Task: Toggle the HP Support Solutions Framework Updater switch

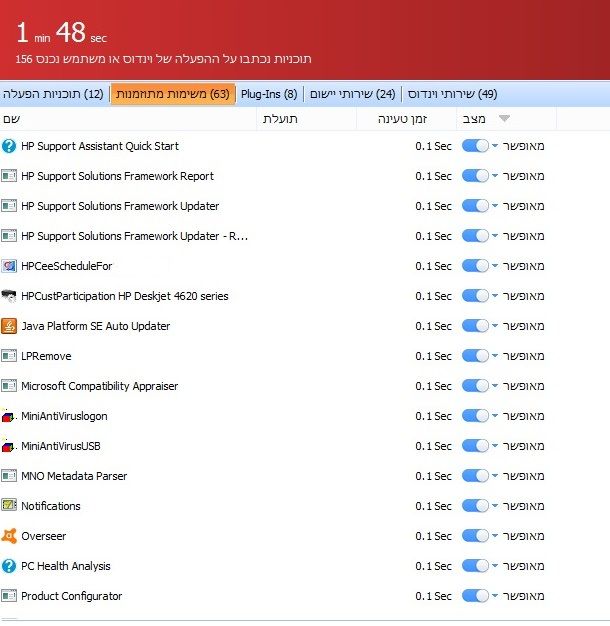Action: coord(475,206)
